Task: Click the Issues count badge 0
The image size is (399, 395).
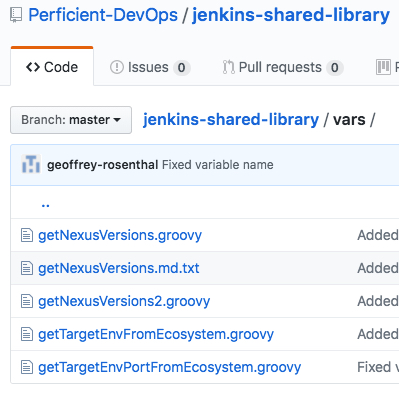Action: click(x=181, y=68)
